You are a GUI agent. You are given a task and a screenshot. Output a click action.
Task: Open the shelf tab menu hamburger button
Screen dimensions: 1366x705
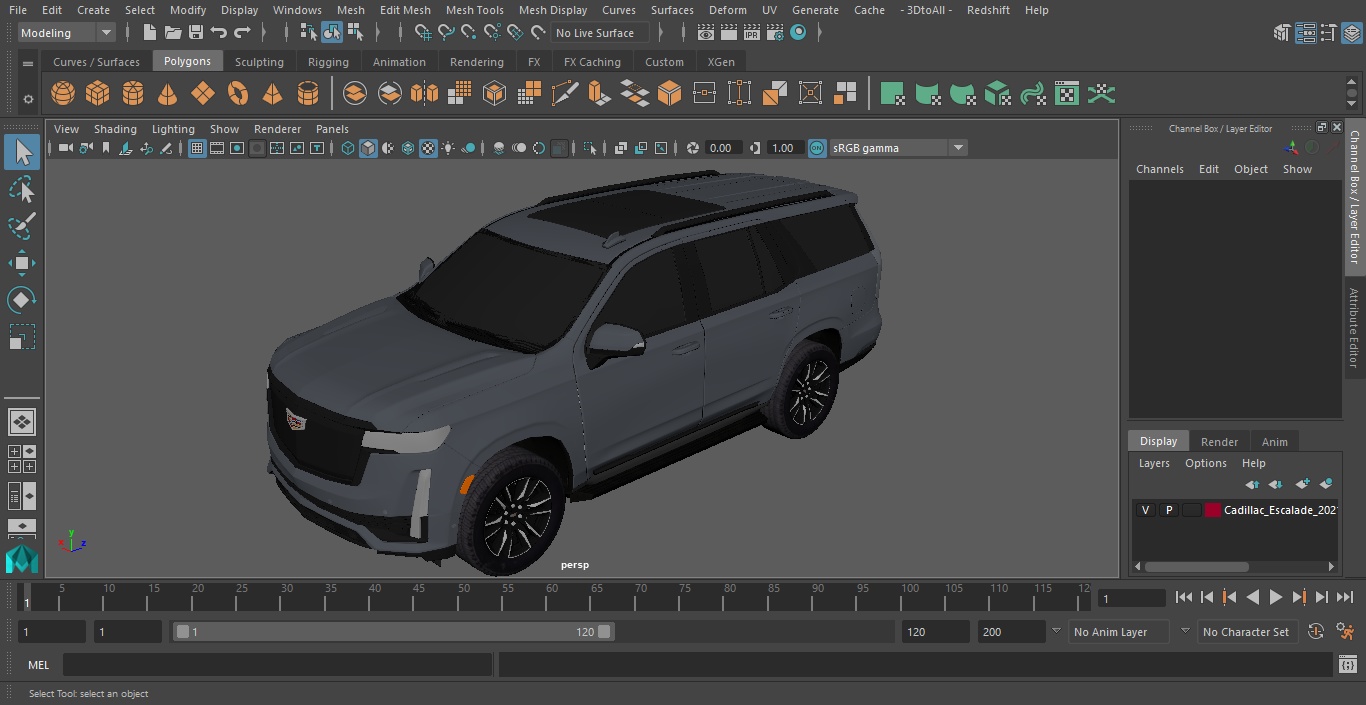tap(28, 63)
